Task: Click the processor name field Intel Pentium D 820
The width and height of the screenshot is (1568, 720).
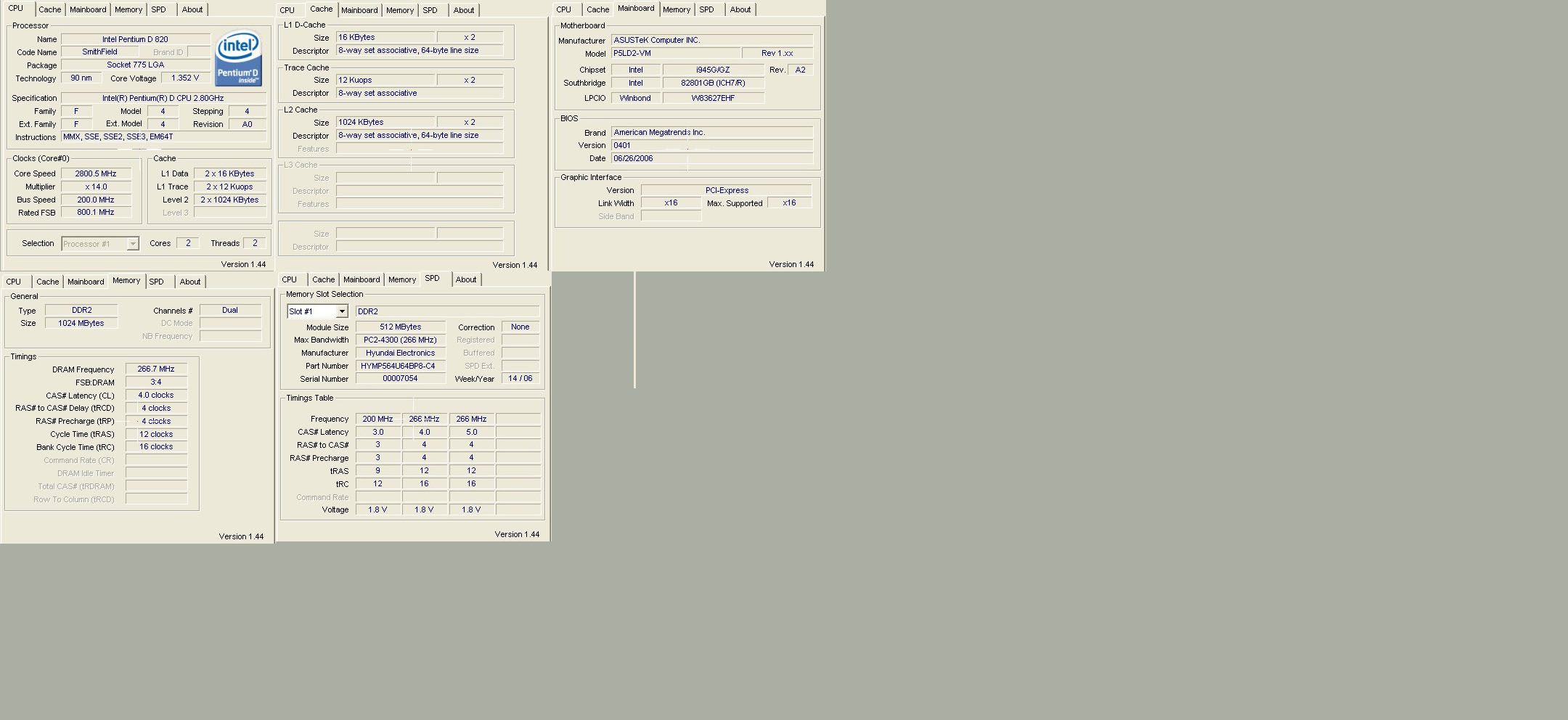Action: [x=136, y=39]
